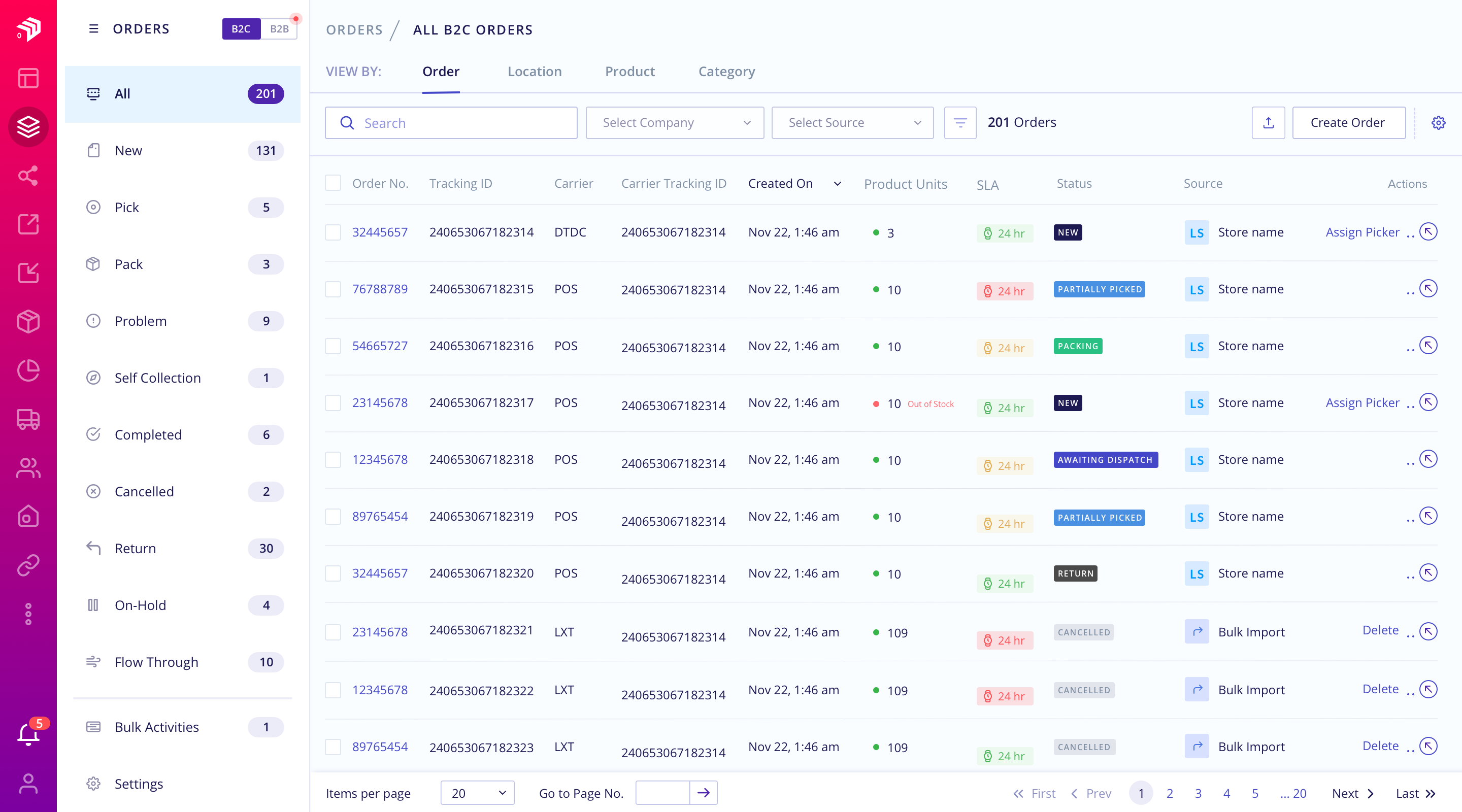This screenshot has width=1462, height=812.
Task: Tick the select-all orders checkbox in header
Action: point(333,183)
